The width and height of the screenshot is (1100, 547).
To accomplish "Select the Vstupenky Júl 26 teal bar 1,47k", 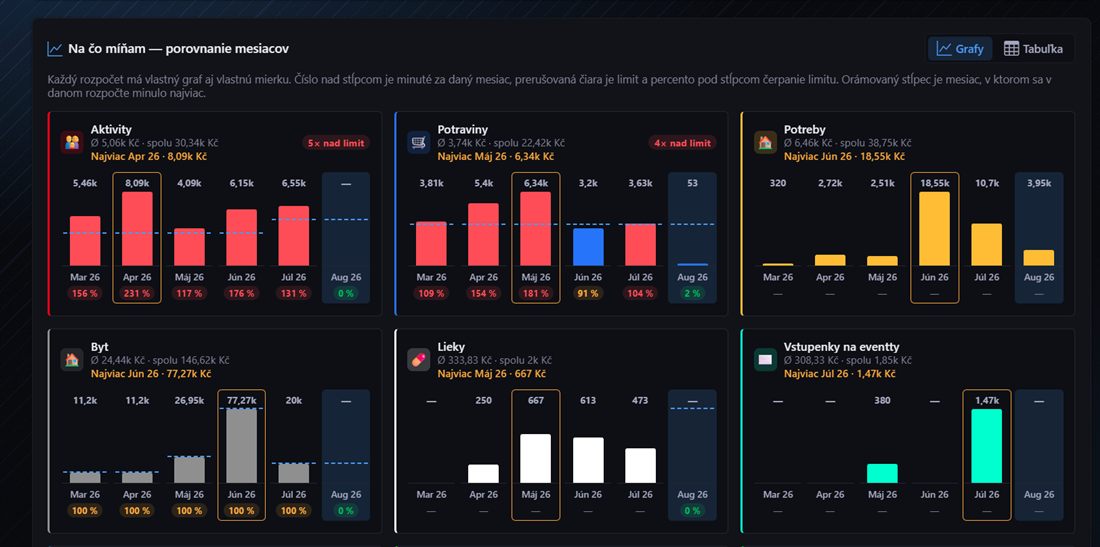I will click(986, 446).
